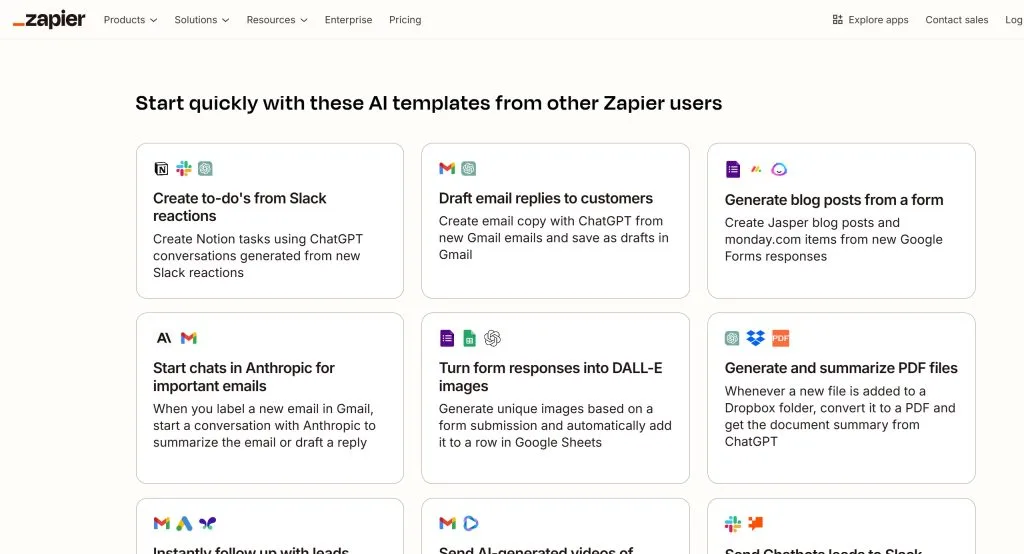Click the Slack icon in to-do's card
Image resolution: width=1024 pixels, height=554 pixels.
pyautogui.click(x=184, y=169)
